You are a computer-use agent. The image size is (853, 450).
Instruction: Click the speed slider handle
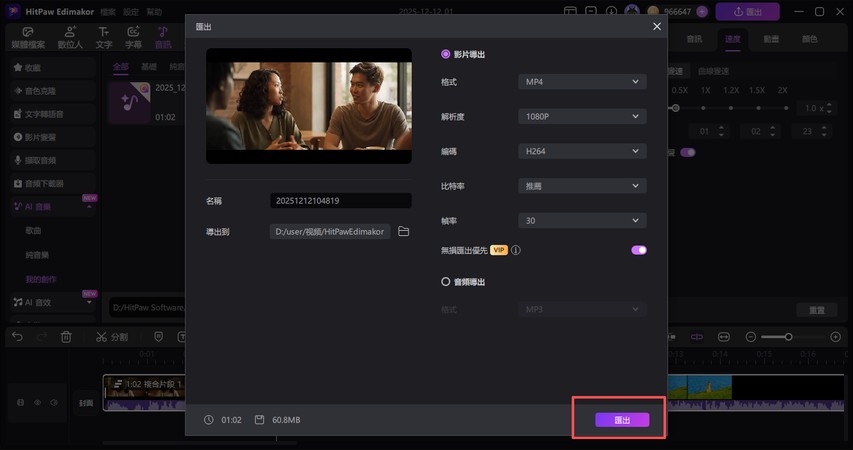point(675,108)
